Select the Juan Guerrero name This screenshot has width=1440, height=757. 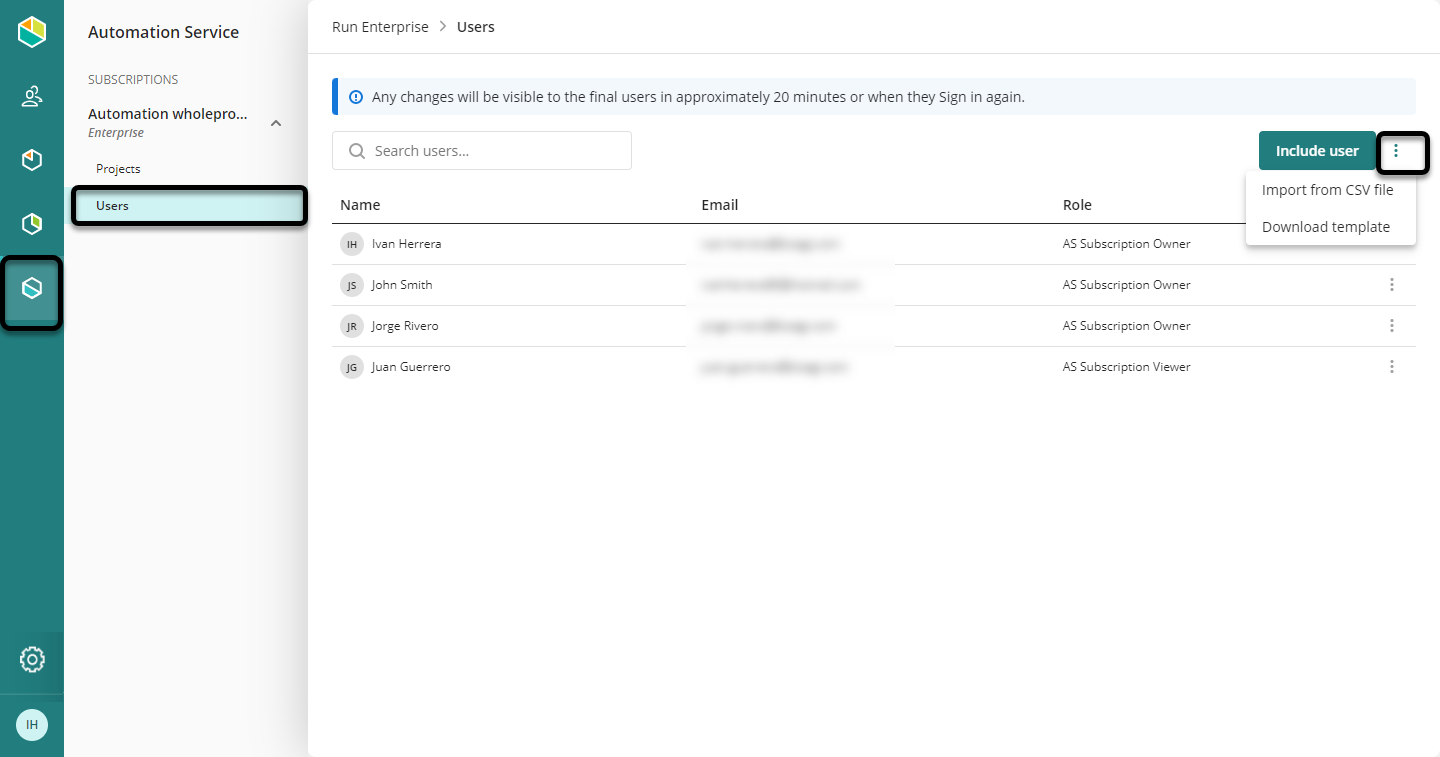coord(411,367)
